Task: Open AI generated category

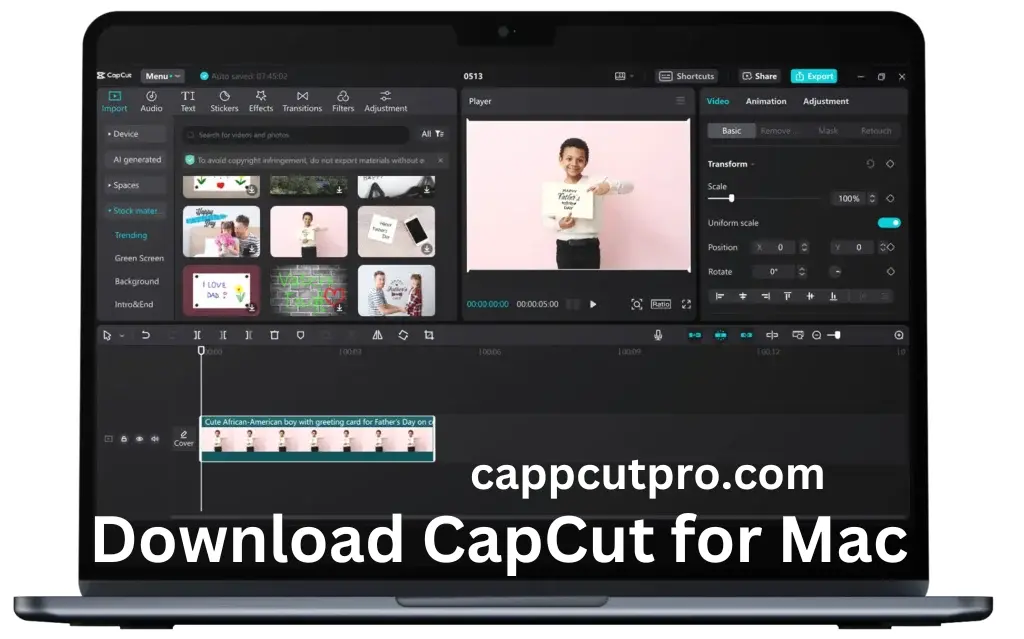Action: 136,159
